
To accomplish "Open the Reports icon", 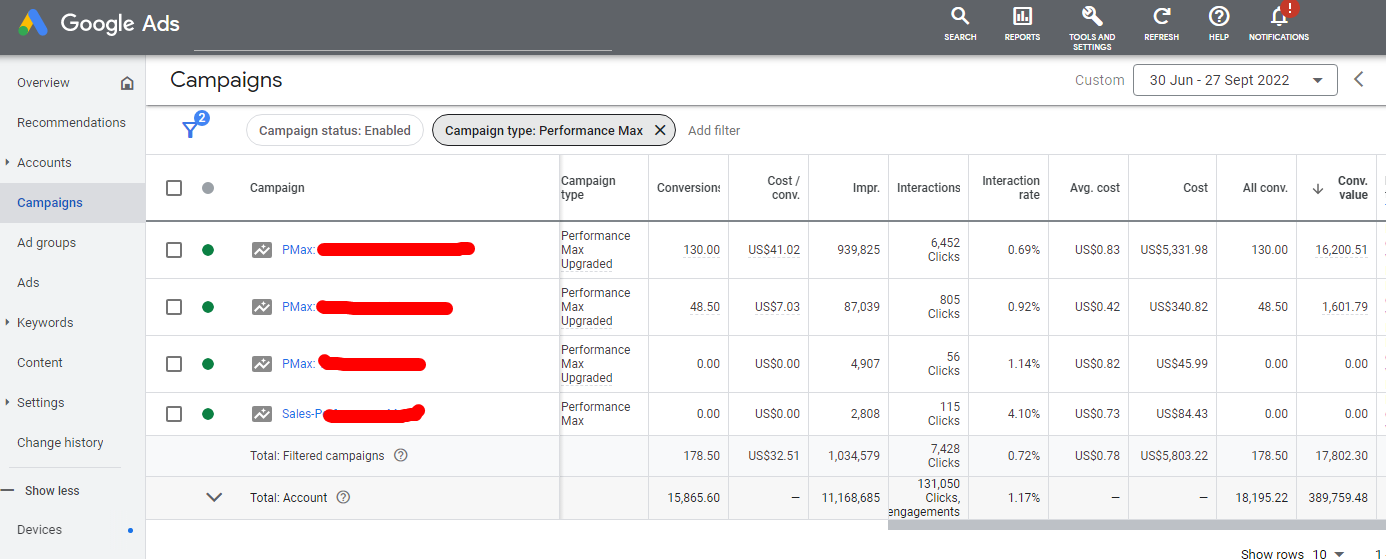I will click(1022, 17).
